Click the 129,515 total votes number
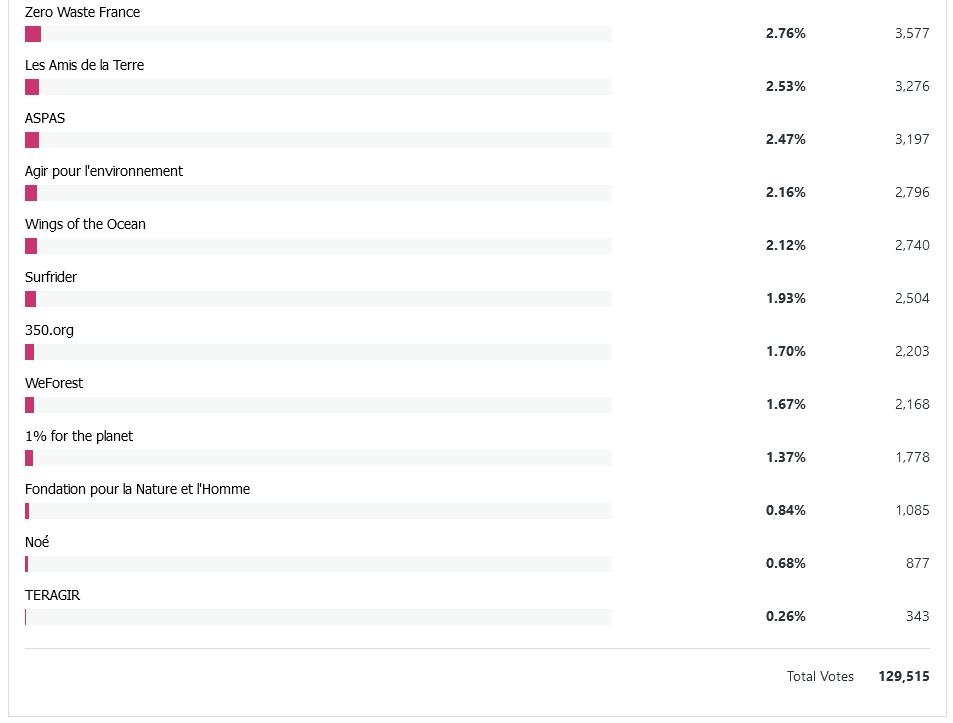The width and height of the screenshot is (953, 723). pos(904,677)
